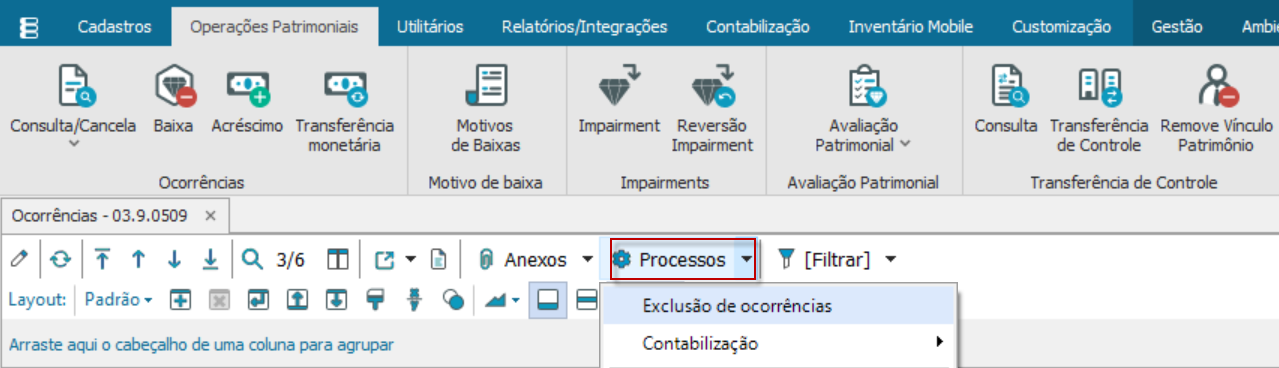This screenshot has width=1279, height=368.
Task: Close the Ocorrências - 03.9.0509 tab
Action: 210,216
